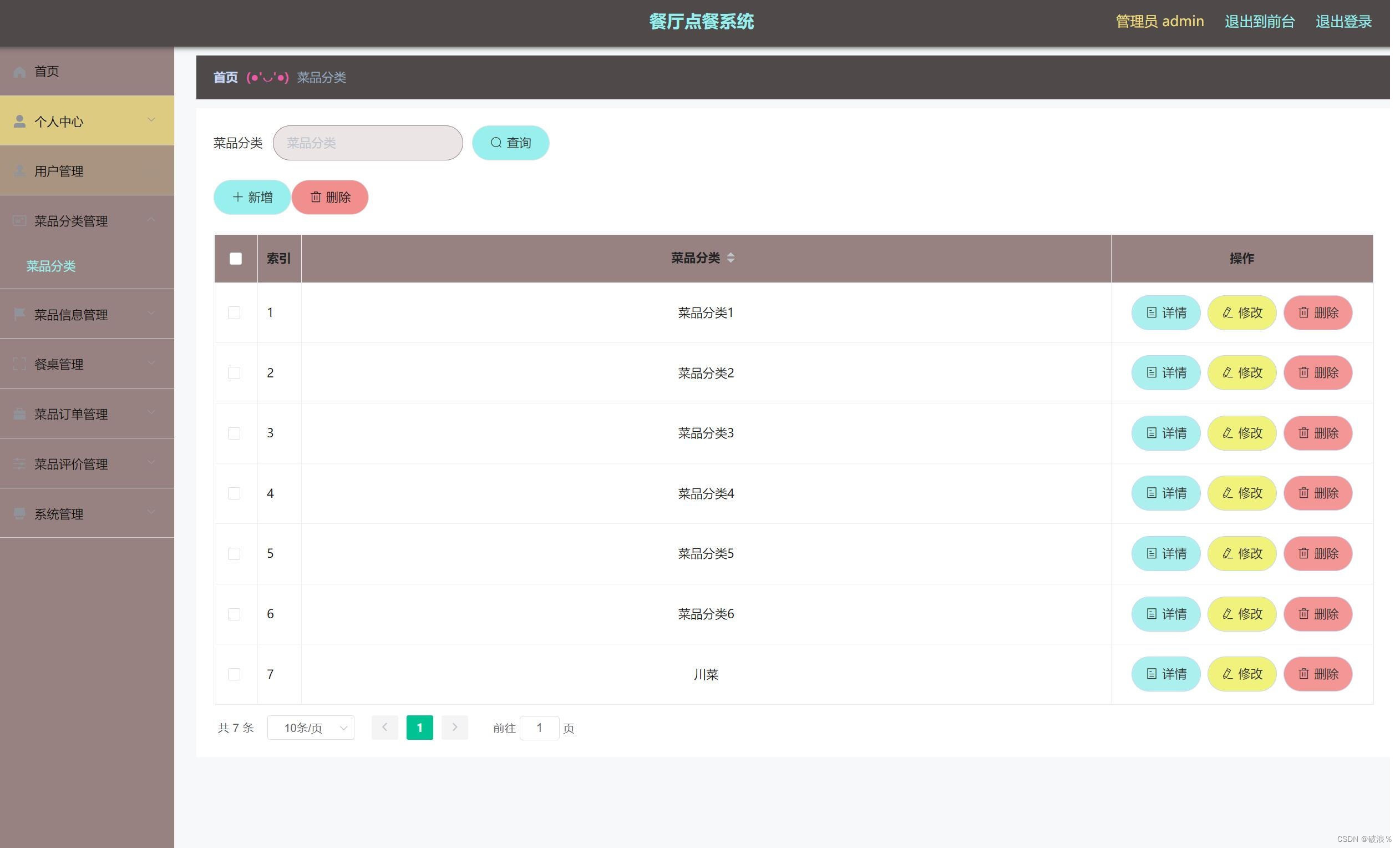The height and width of the screenshot is (848, 1400).
Task: Click the 新增 add button
Action: click(252, 197)
